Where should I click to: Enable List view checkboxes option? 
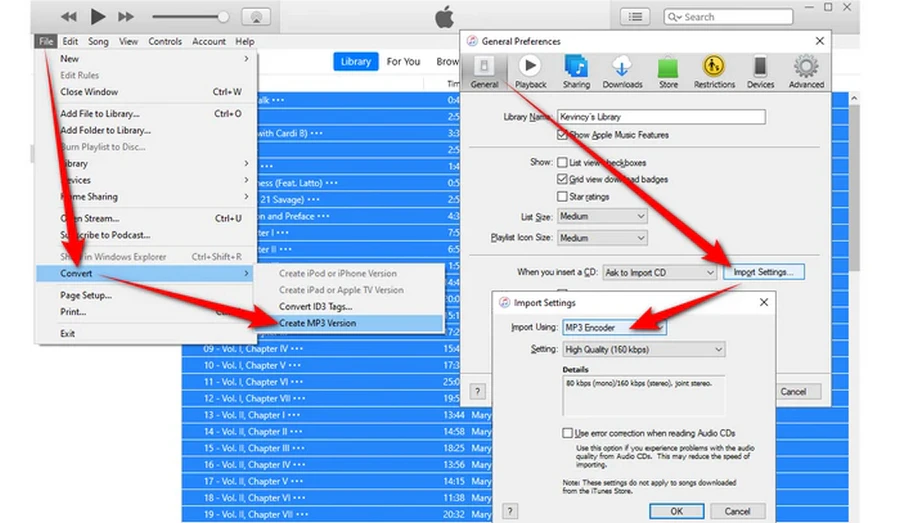coord(562,162)
